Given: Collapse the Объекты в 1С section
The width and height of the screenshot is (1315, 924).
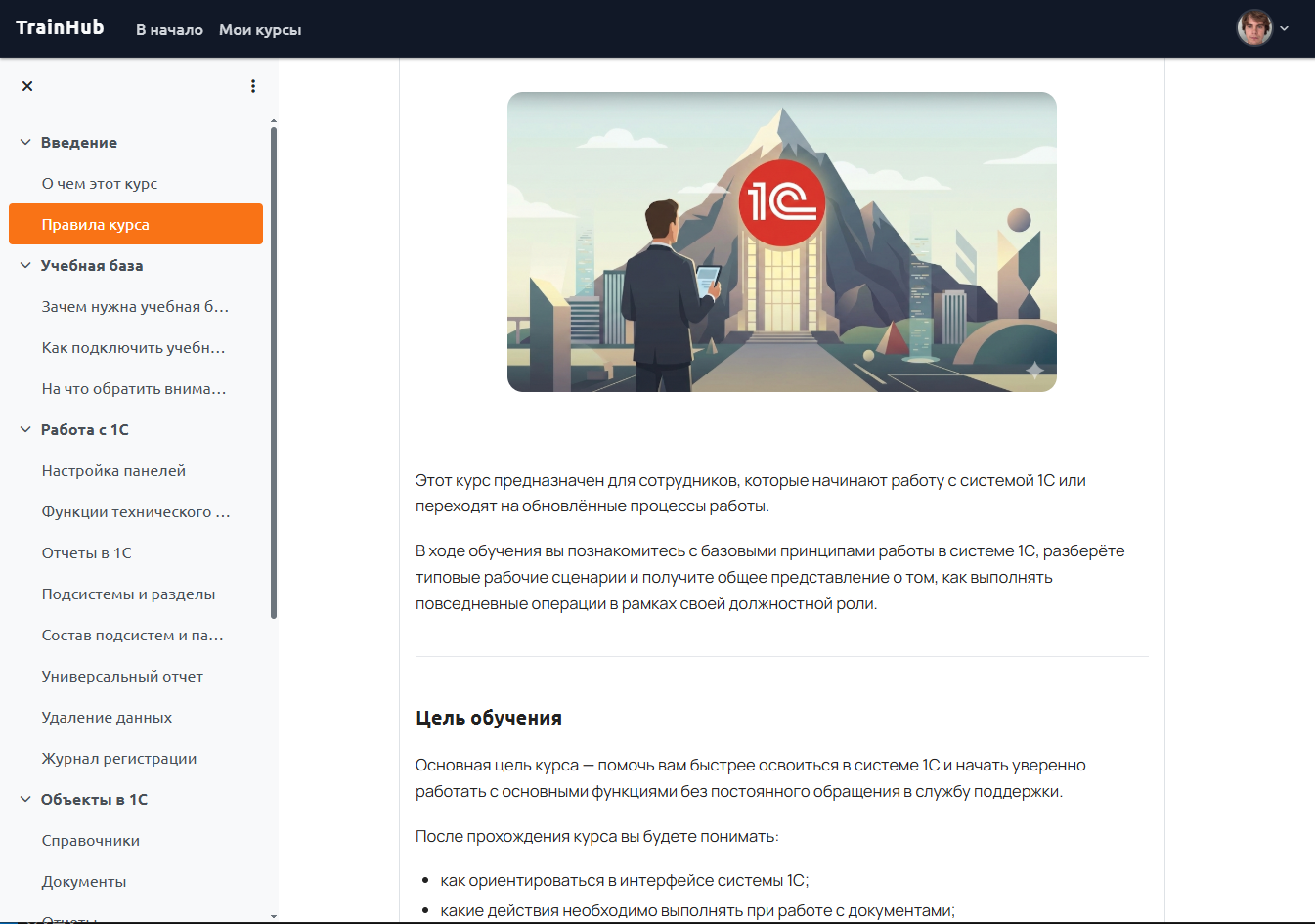Looking at the screenshot, I should pos(25,800).
